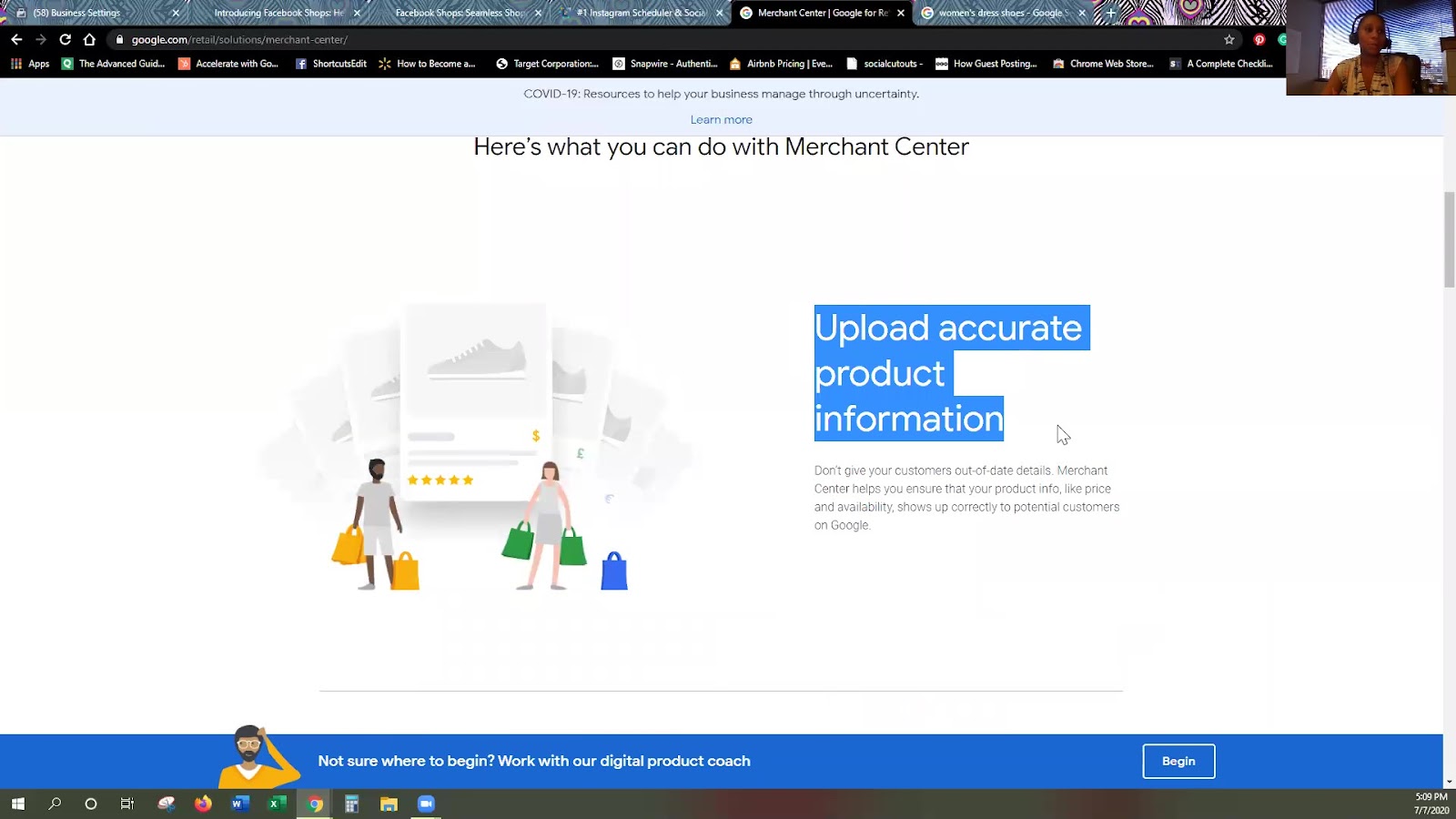Screen dimensions: 1456x819
Task: Close the Facebook Shops: Seamless Shopping tab
Action: [539, 13]
